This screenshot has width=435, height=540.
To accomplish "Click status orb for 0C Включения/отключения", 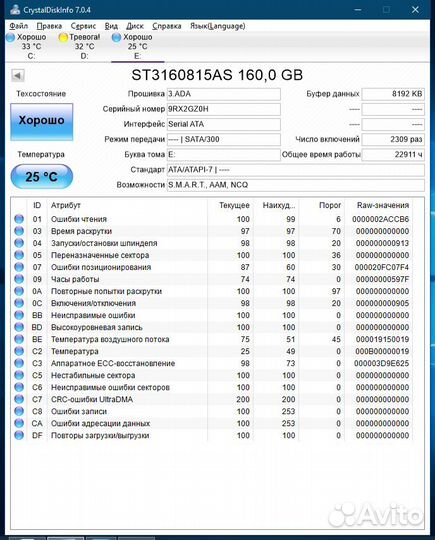I will pyautogui.click(x=19, y=303).
